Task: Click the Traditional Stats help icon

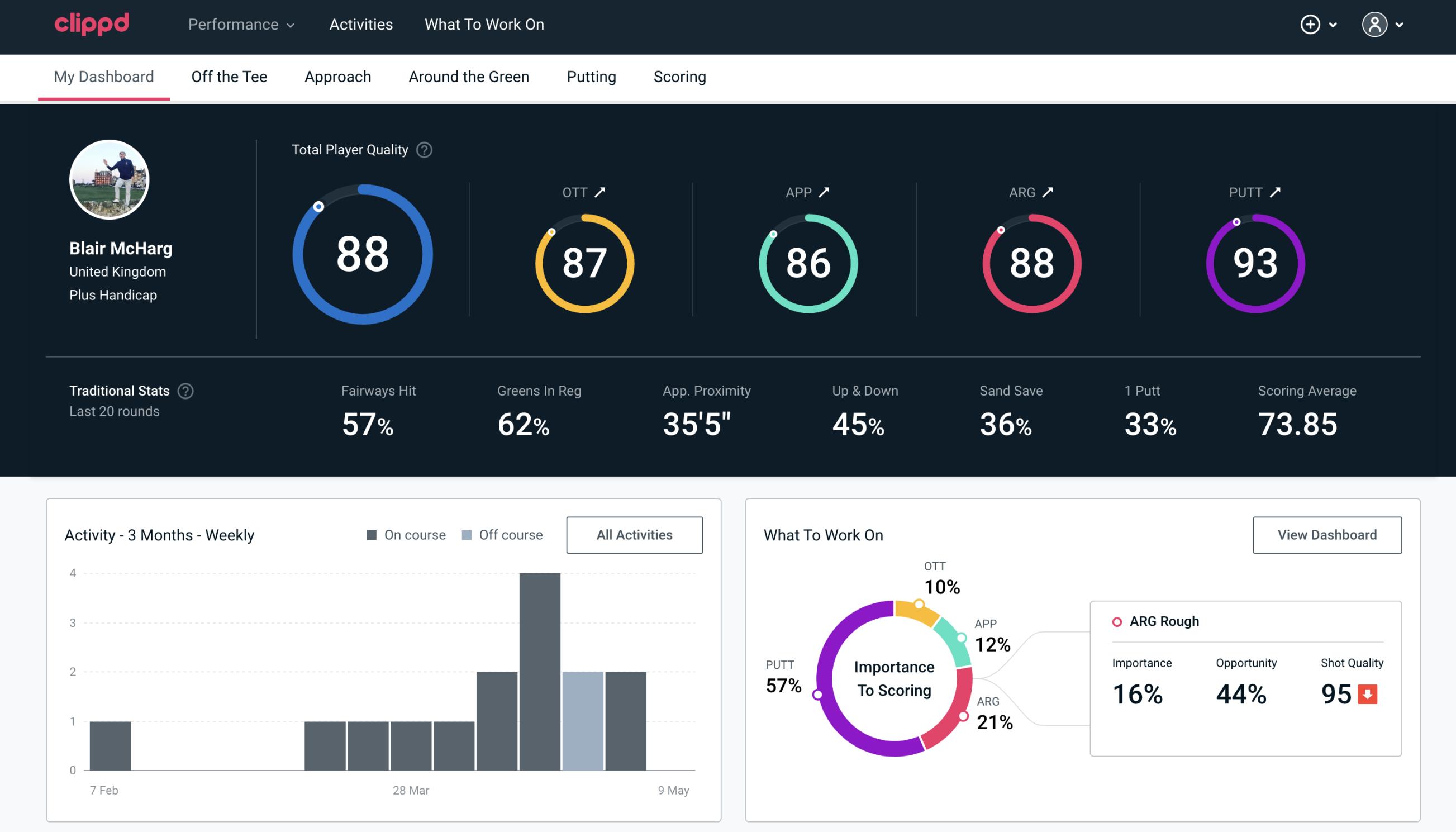Action: point(187,391)
